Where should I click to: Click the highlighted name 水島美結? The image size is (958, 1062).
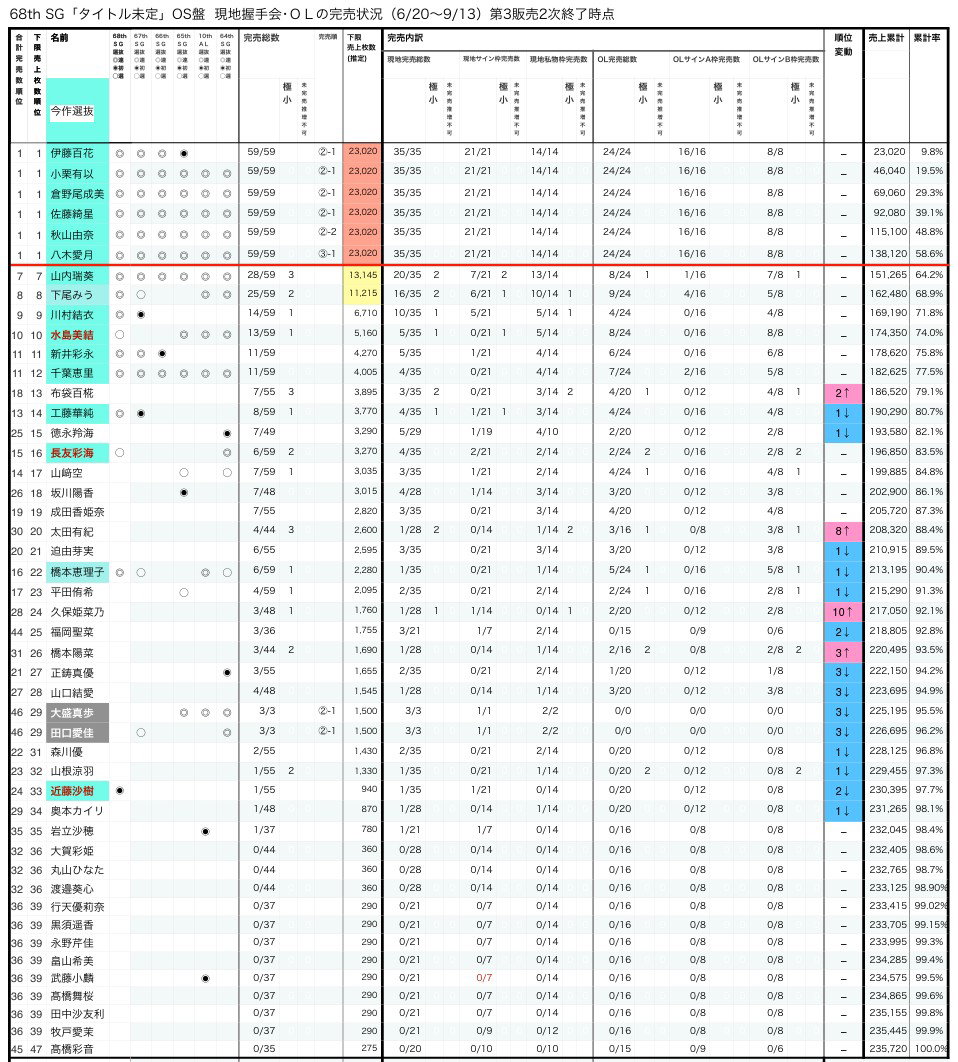pos(72,335)
